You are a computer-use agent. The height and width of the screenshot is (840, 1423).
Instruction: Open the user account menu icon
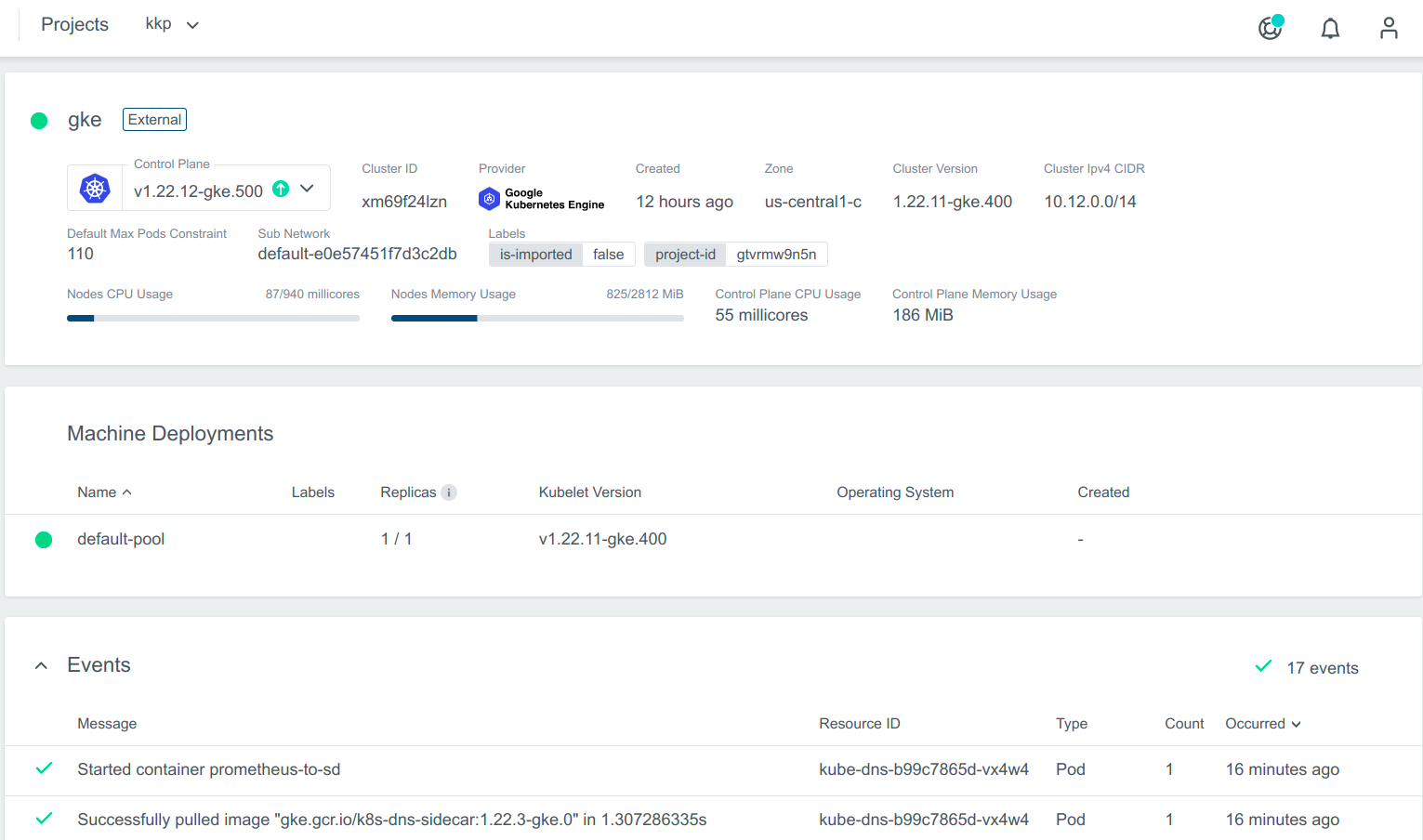[1388, 28]
